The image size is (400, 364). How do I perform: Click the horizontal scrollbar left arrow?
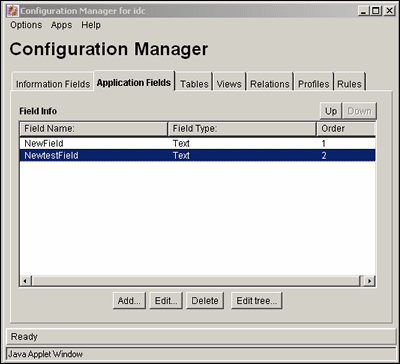26,281
